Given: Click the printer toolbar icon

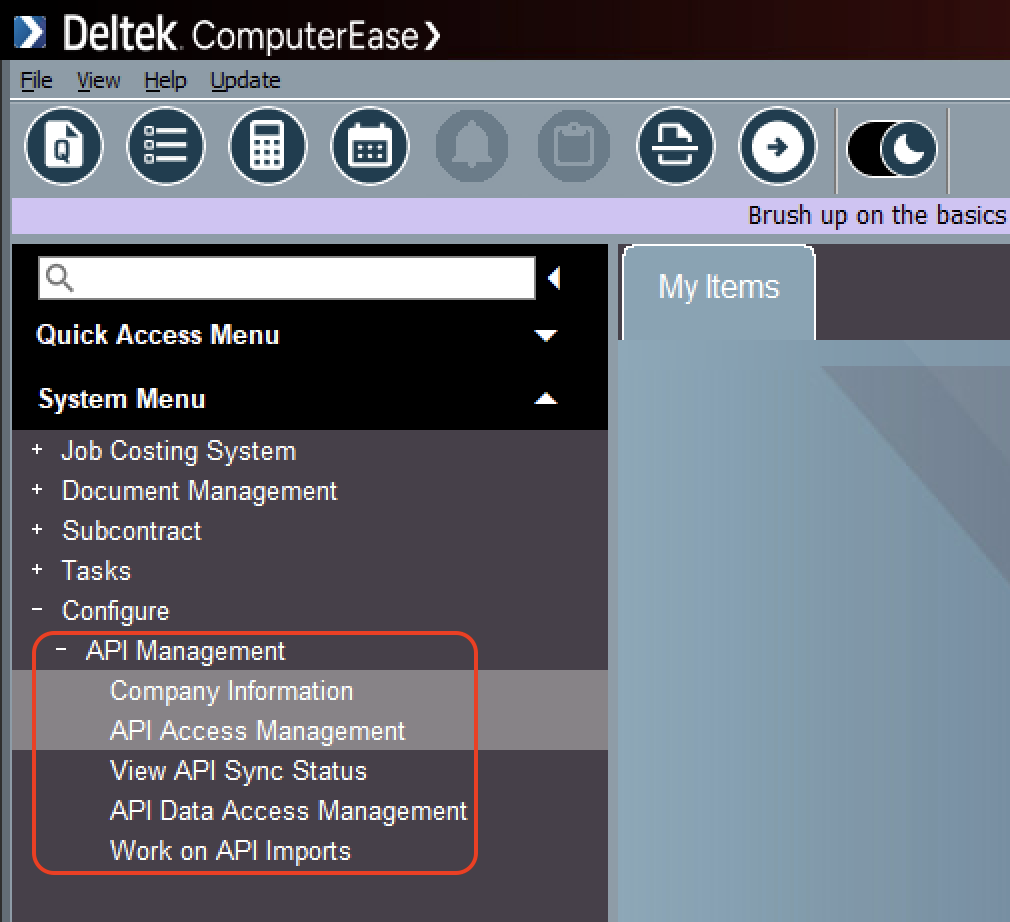Looking at the screenshot, I should pos(676,146).
